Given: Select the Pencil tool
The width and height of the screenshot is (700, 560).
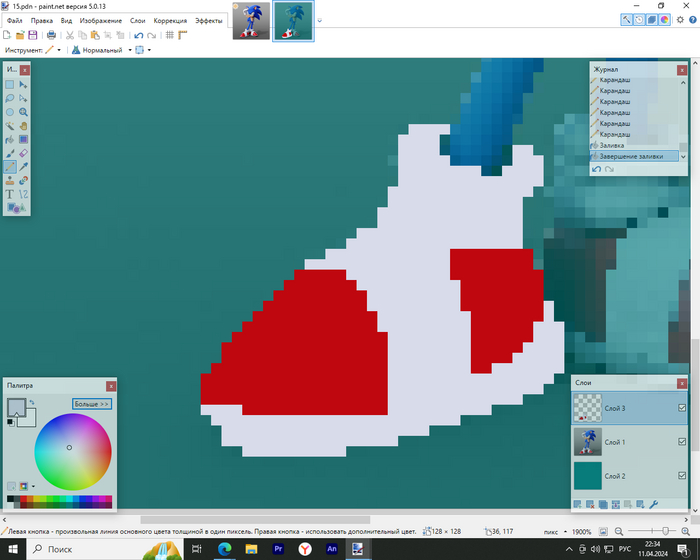Looking at the screenshot, I should [x=10, y=167].
